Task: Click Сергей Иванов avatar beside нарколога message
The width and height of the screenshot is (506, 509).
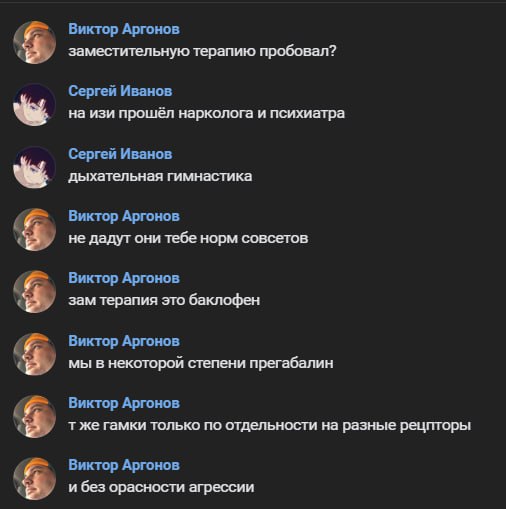Action: point(34,105)
